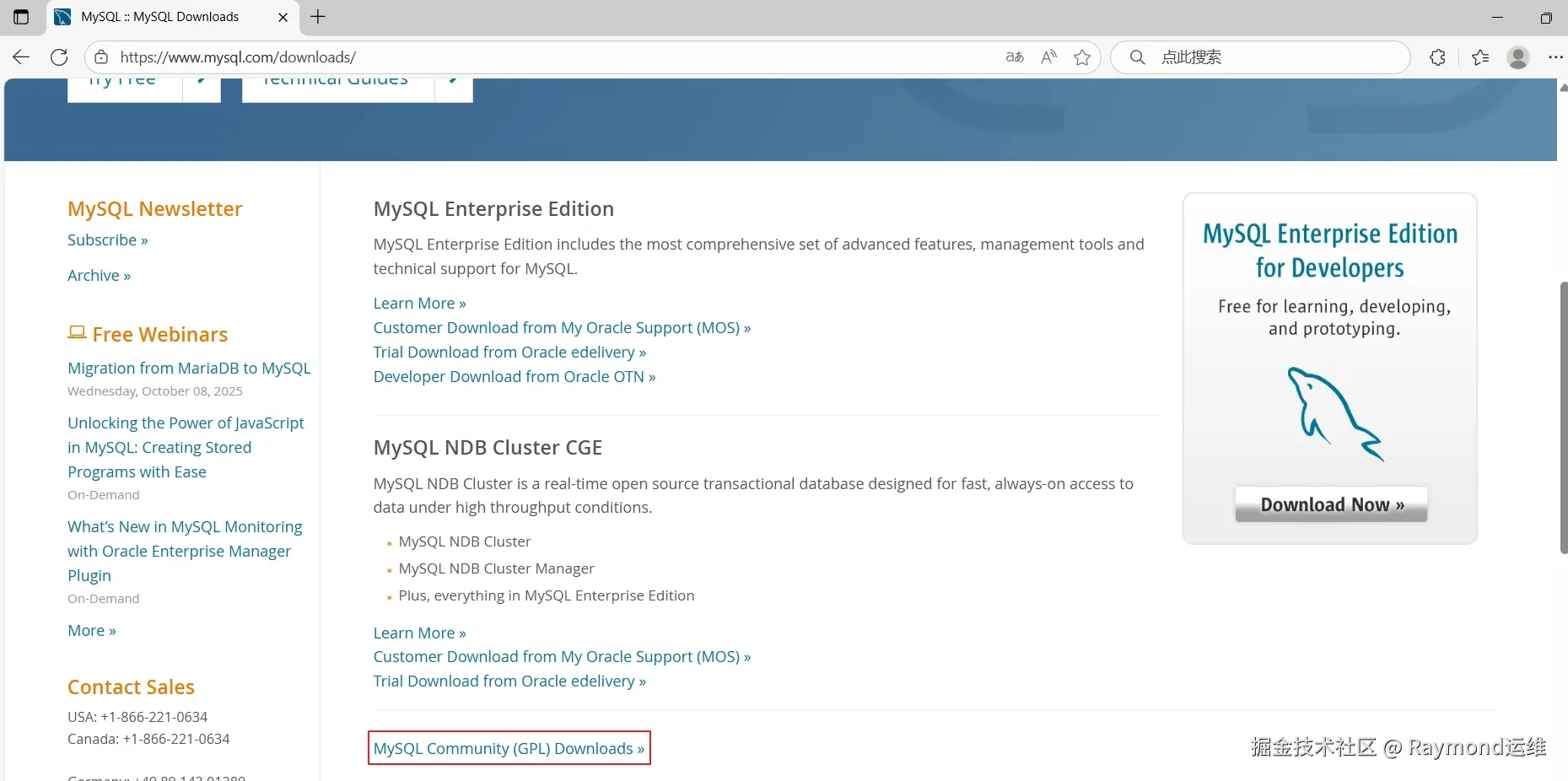Click More link under Free Webinars

92,631
